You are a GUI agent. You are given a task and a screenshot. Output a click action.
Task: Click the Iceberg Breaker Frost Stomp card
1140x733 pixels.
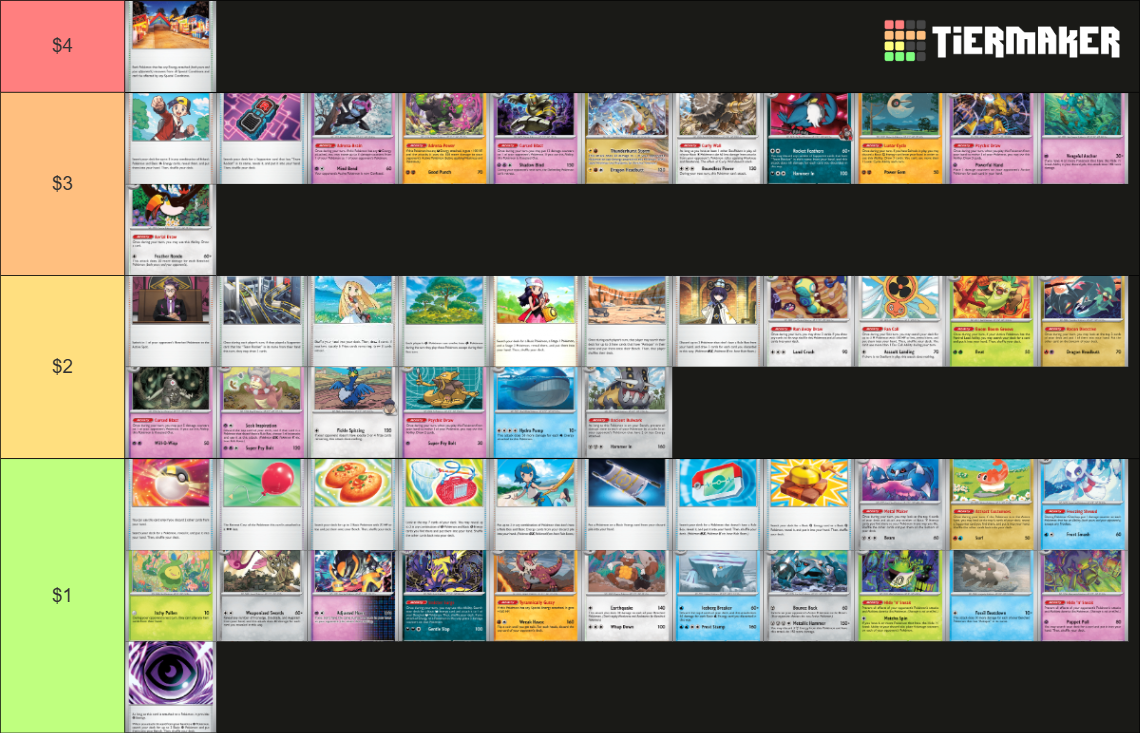pyautogui.click(x=718, y=596)
